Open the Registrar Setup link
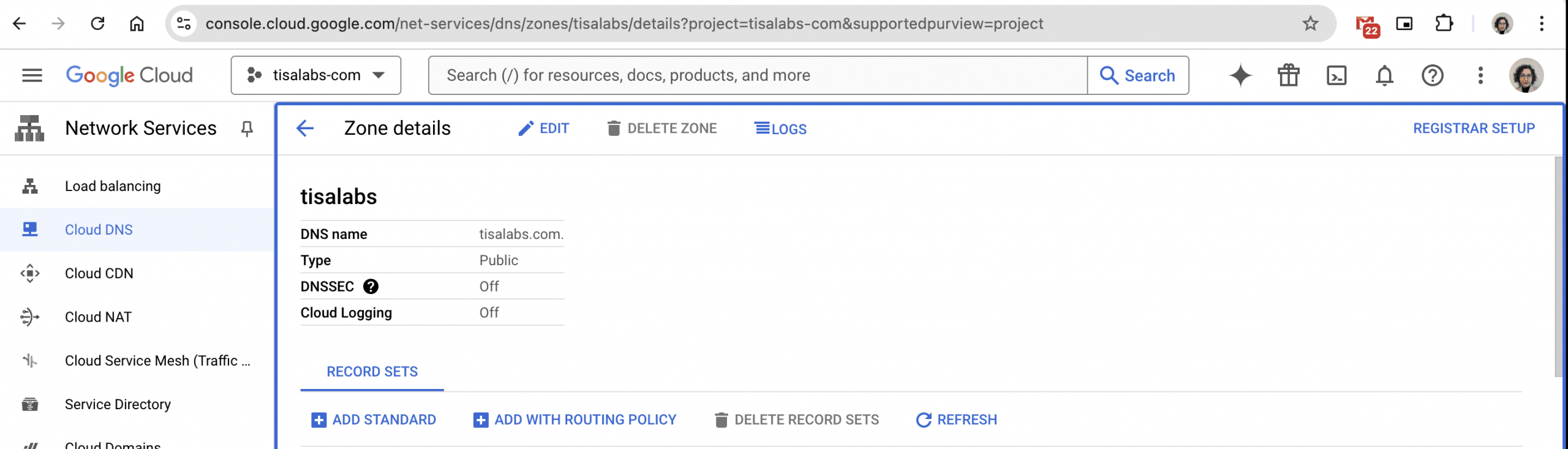This screenshot has height=449, width=1568. (1474, 129)
